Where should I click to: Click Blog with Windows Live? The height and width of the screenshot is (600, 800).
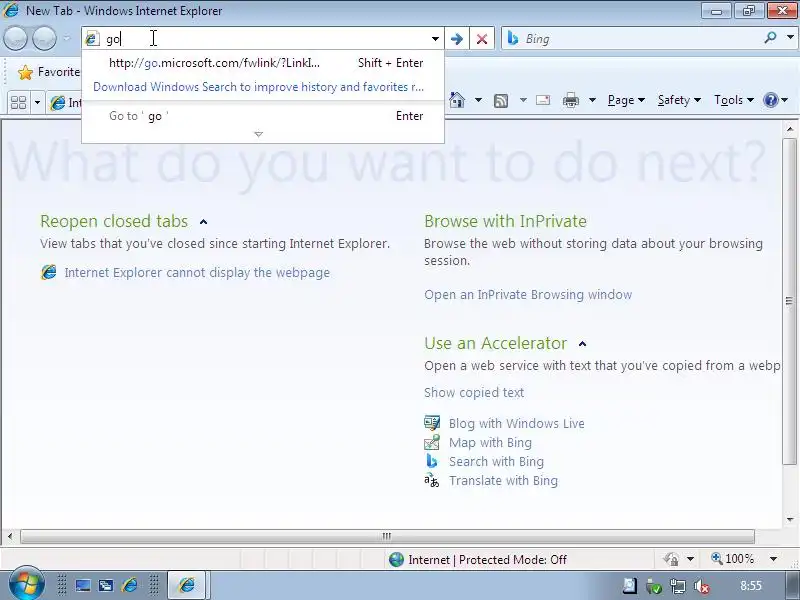pos(516,423)
